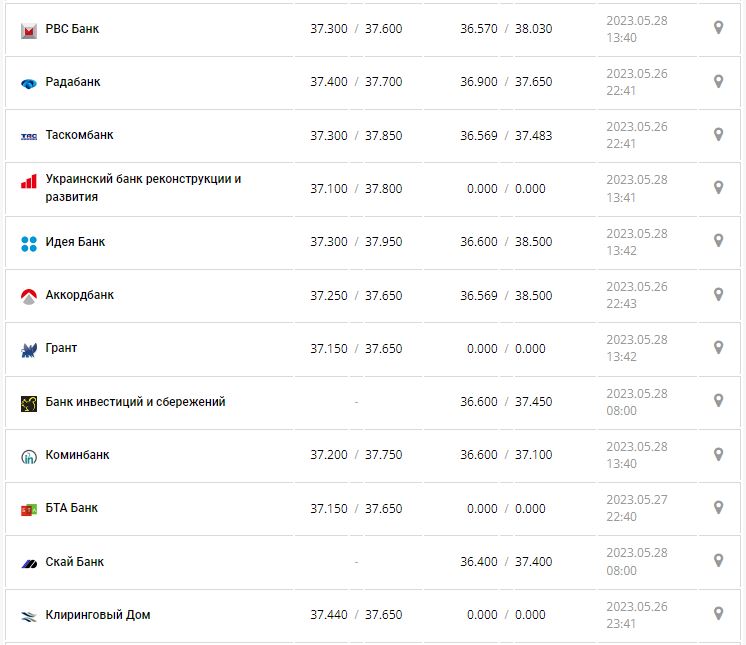Click the map pin for РВС Банк
This screenshot has height=645, width=746.
pos(718,28)
